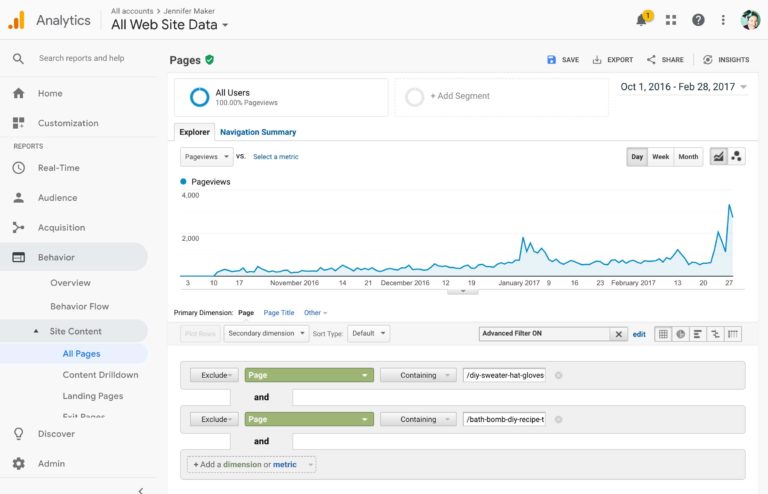Open the second filter's Containing dropdown
This screenshot has height=494, width=768.
coord(418,419)
